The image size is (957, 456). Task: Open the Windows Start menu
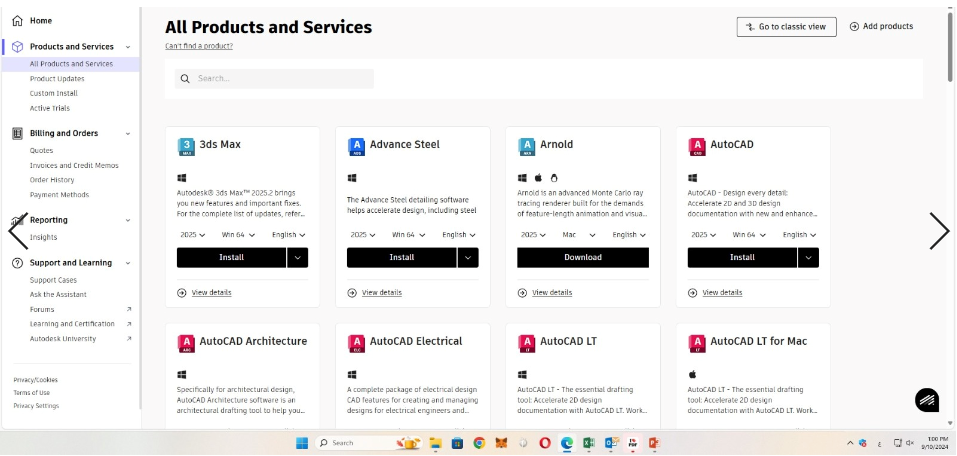[x=302, y=443]
